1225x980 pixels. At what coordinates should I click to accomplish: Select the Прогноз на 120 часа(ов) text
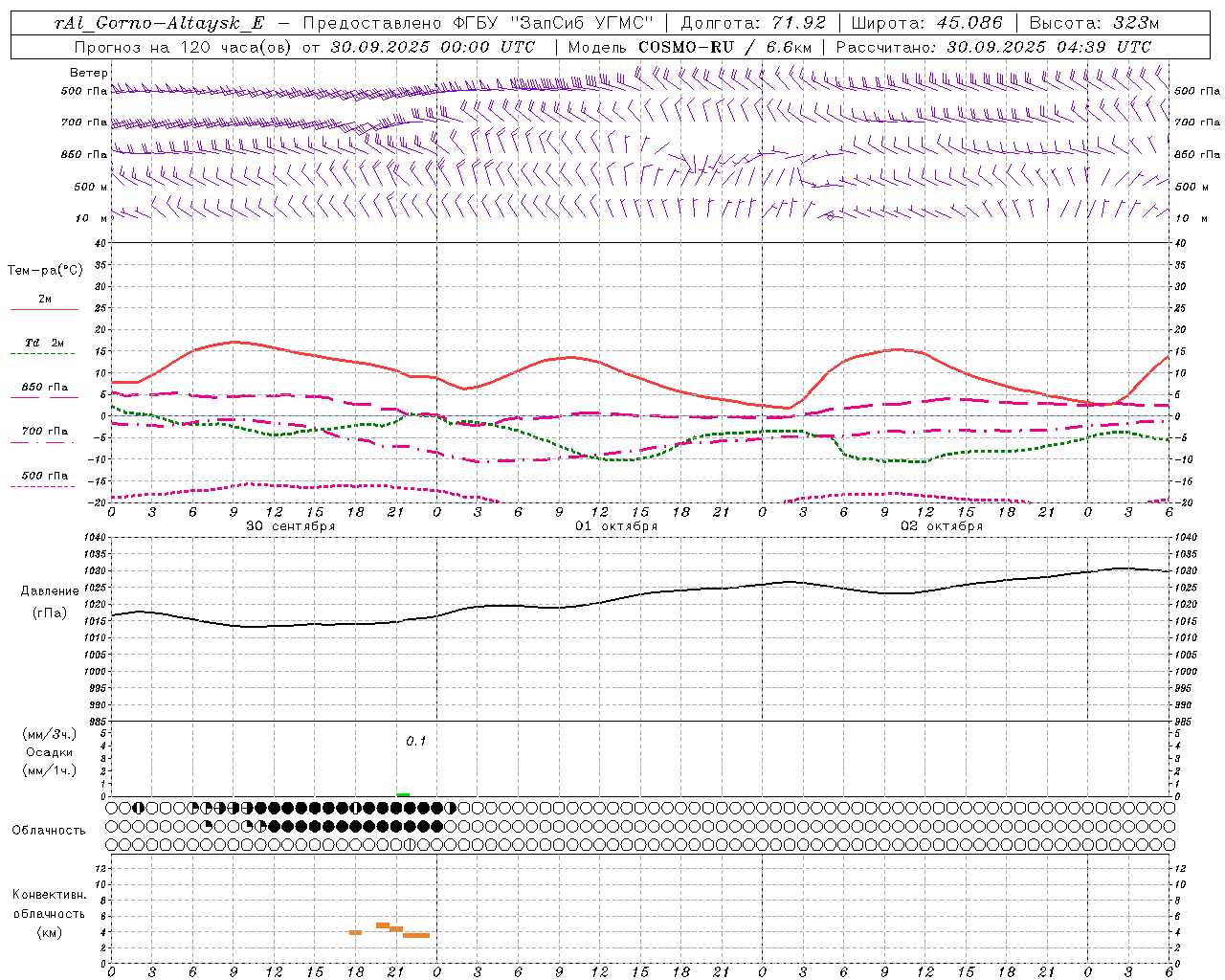point(185,46)
